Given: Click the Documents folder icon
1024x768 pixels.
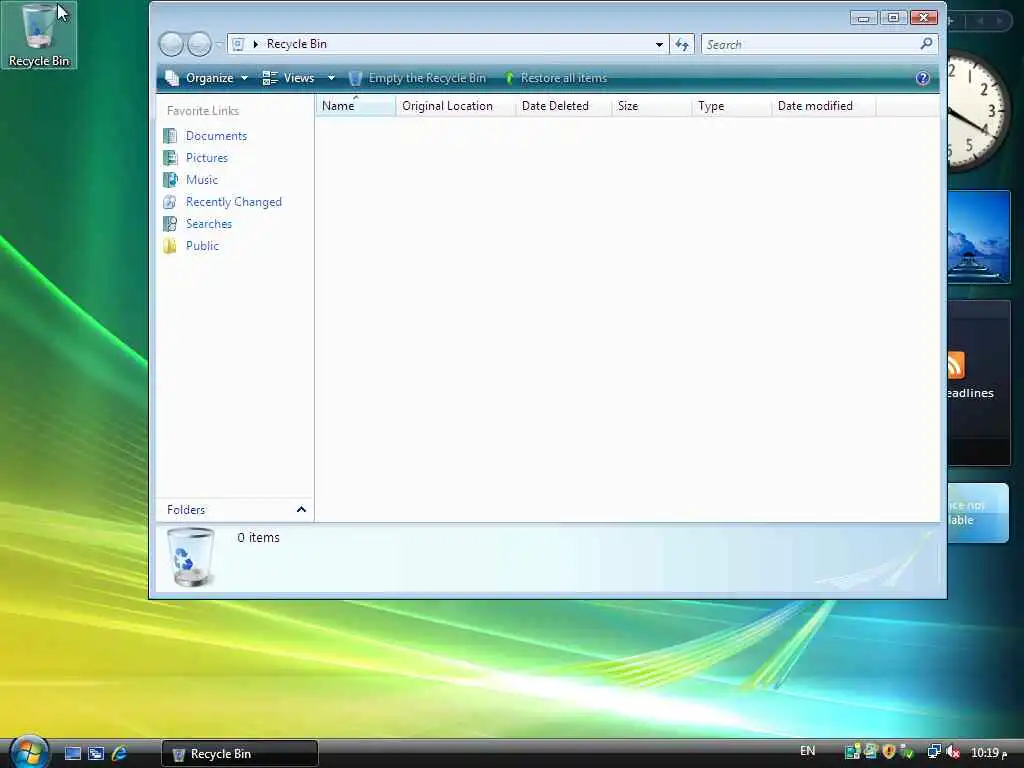Looking at the screenshot, I should 170,136.
